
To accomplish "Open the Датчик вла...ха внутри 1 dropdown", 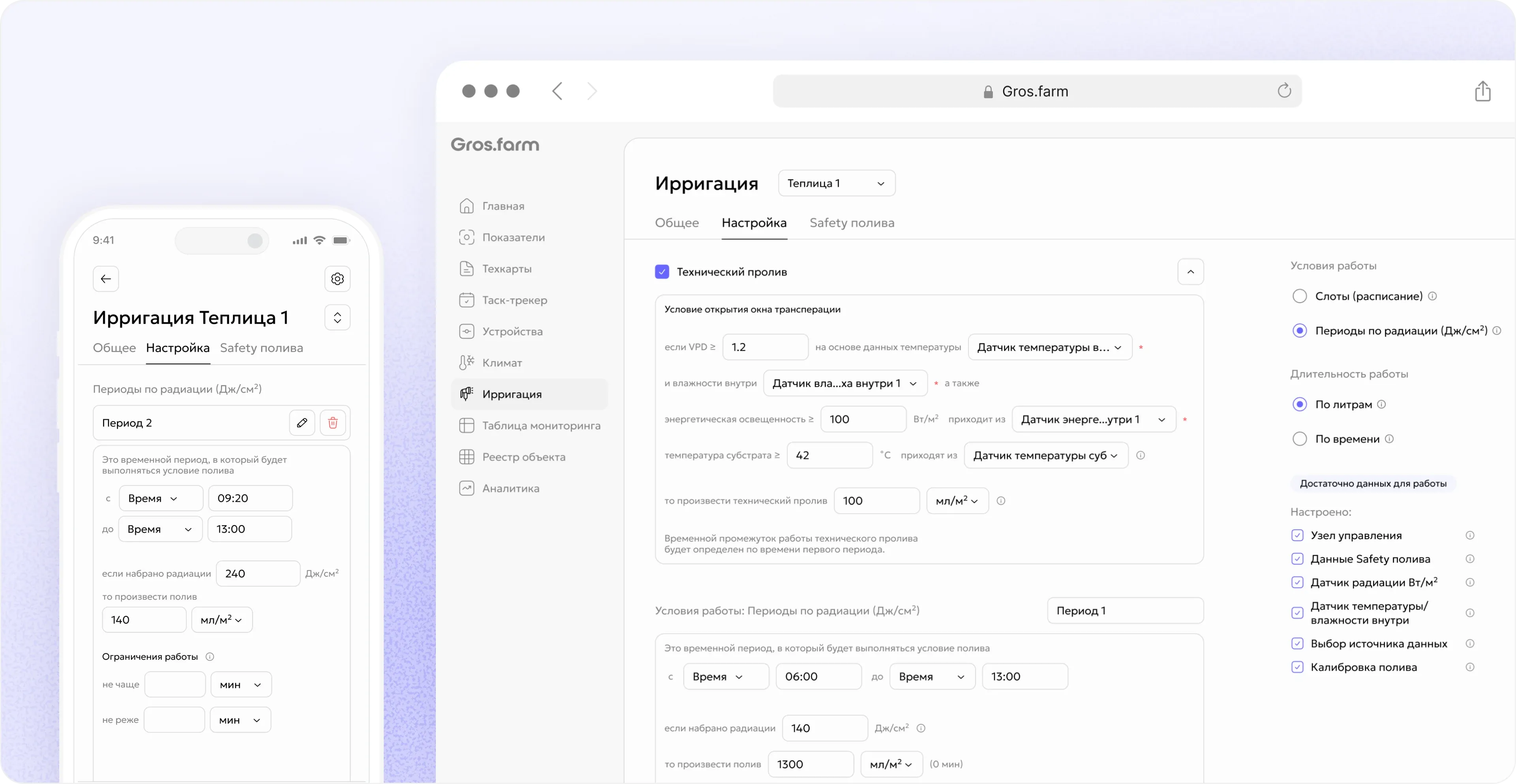I will [845, 384].
